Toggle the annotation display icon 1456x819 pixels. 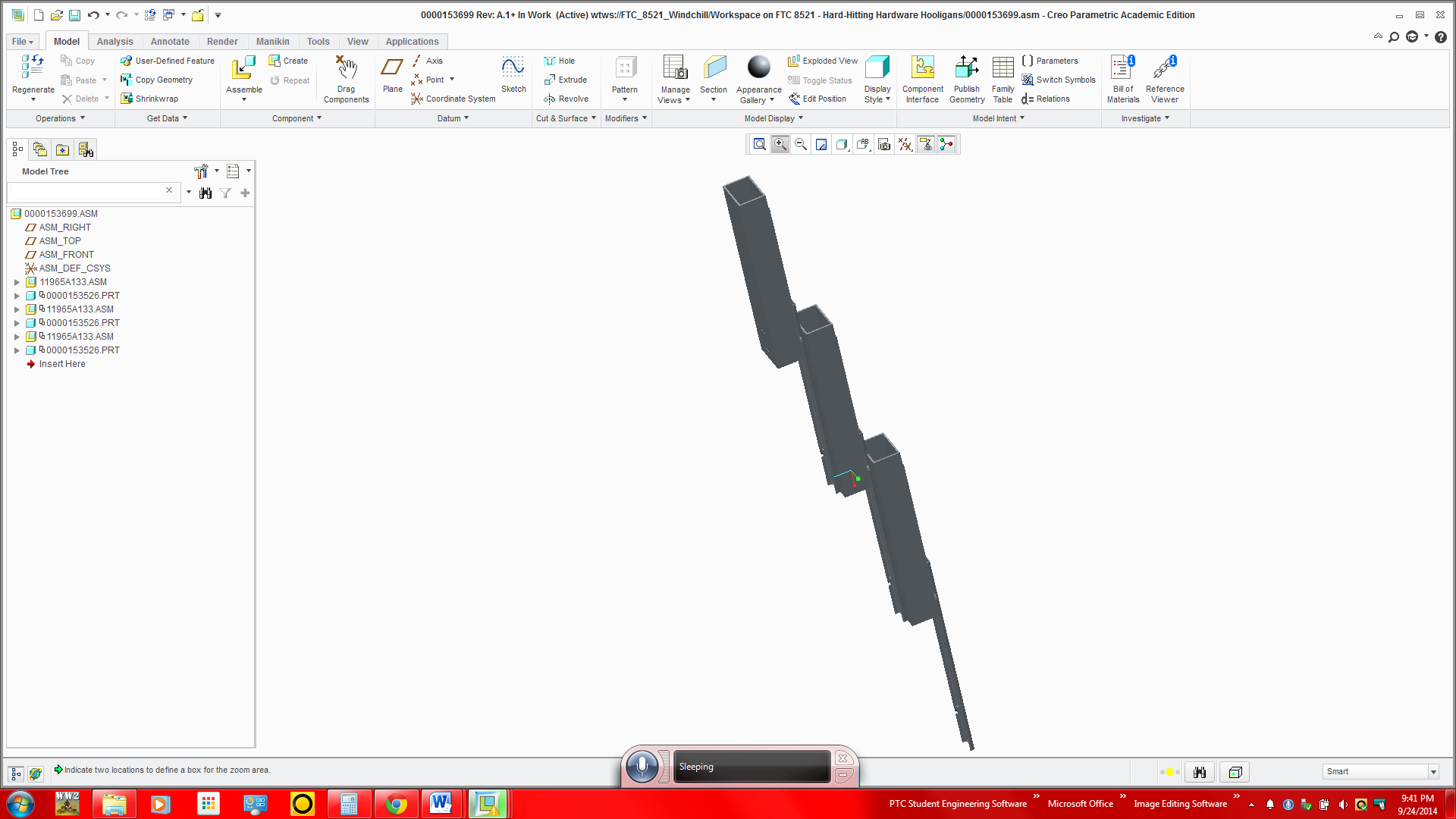[x=926, y=144]
